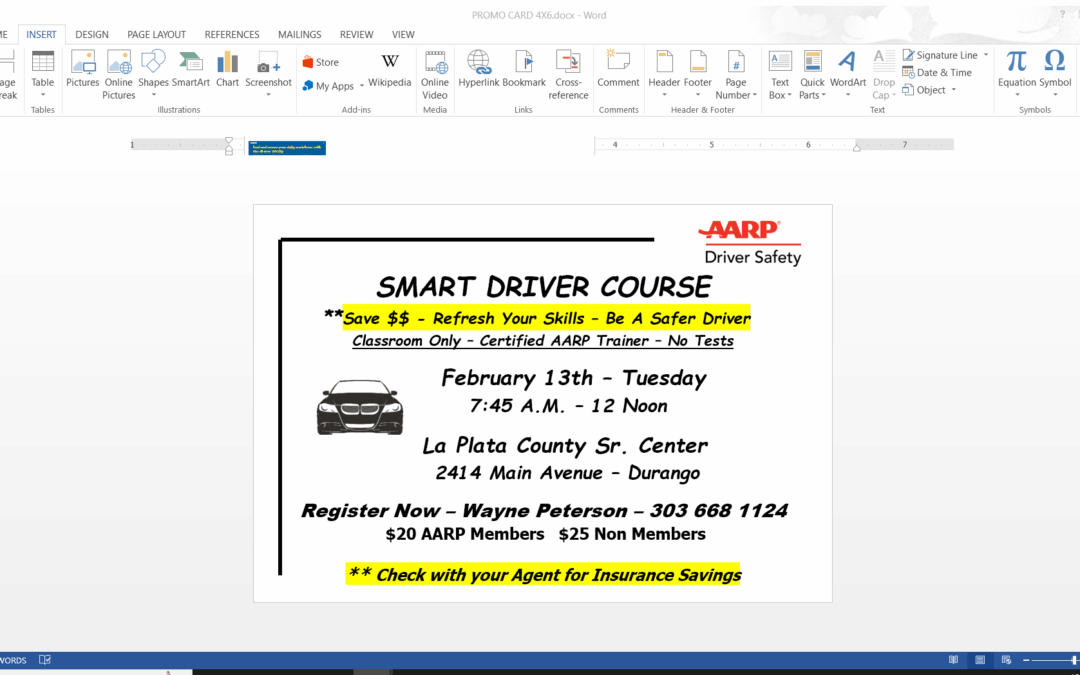The height and width of the screenshot is (675, 1080).
Task: Click the small blue image on the ruler
Action: coord(287,147)
